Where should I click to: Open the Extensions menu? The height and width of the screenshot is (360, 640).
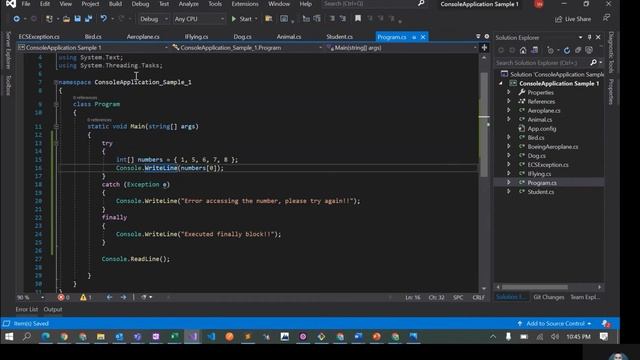(245, 4)
